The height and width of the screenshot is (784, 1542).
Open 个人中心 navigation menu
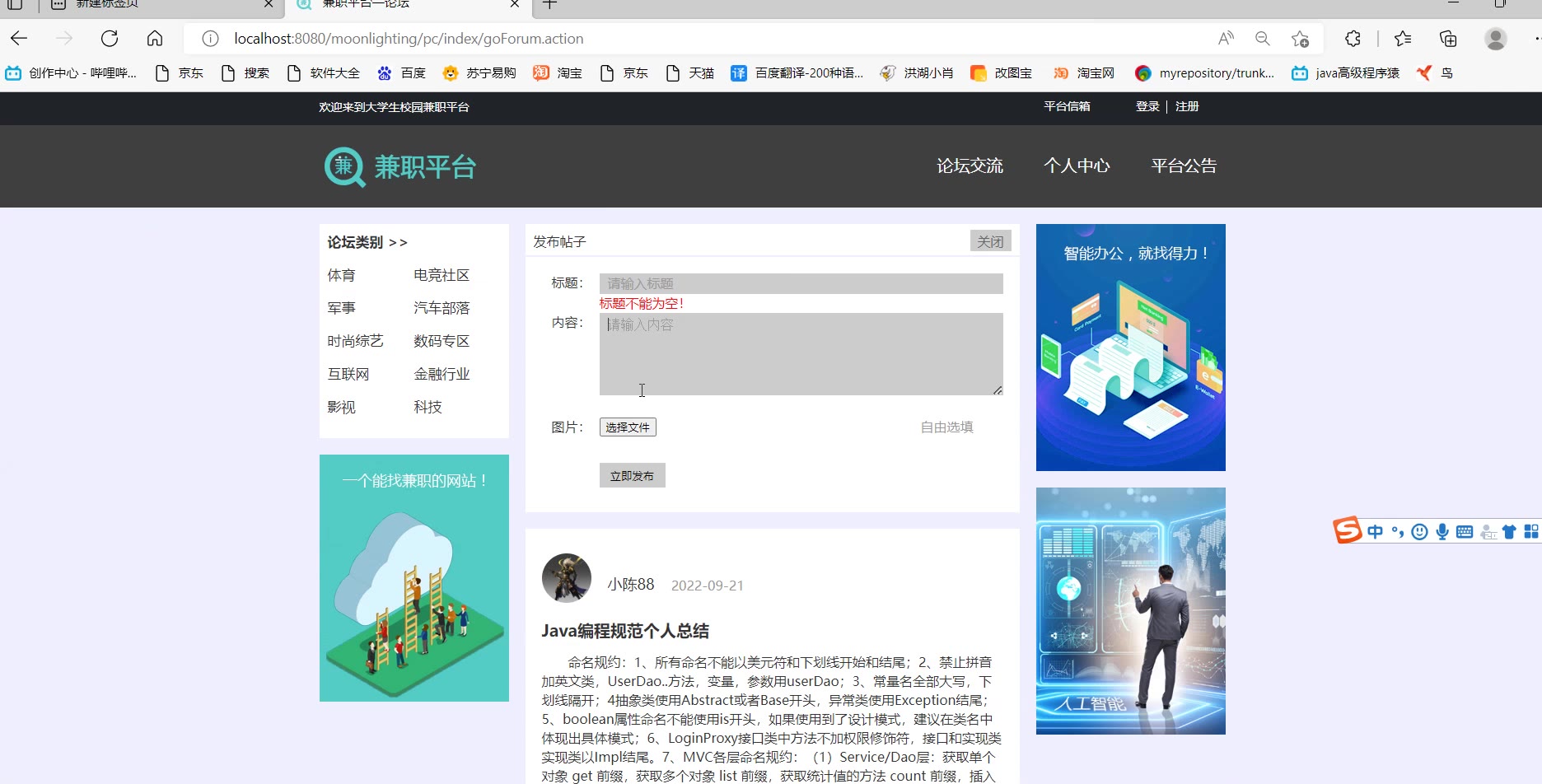pos(1077,166)
